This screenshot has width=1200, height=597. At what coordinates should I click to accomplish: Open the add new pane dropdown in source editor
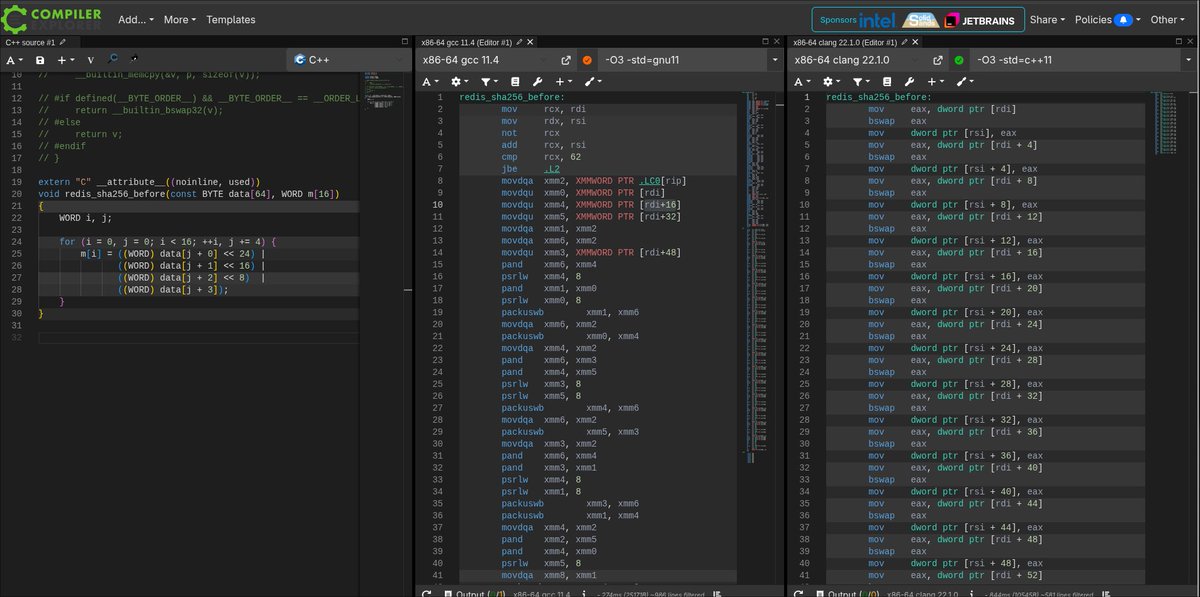(65, 60)
